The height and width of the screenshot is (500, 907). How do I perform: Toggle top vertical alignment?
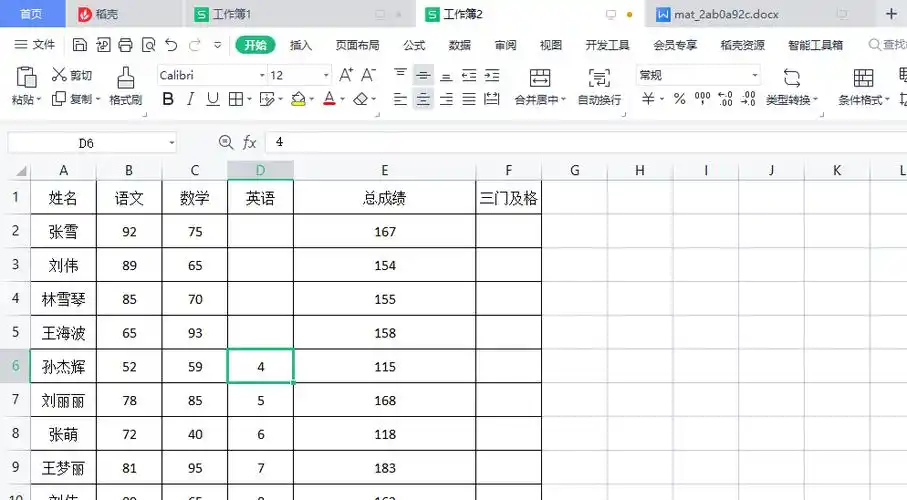pyautogui.click(x=400, y=75)
